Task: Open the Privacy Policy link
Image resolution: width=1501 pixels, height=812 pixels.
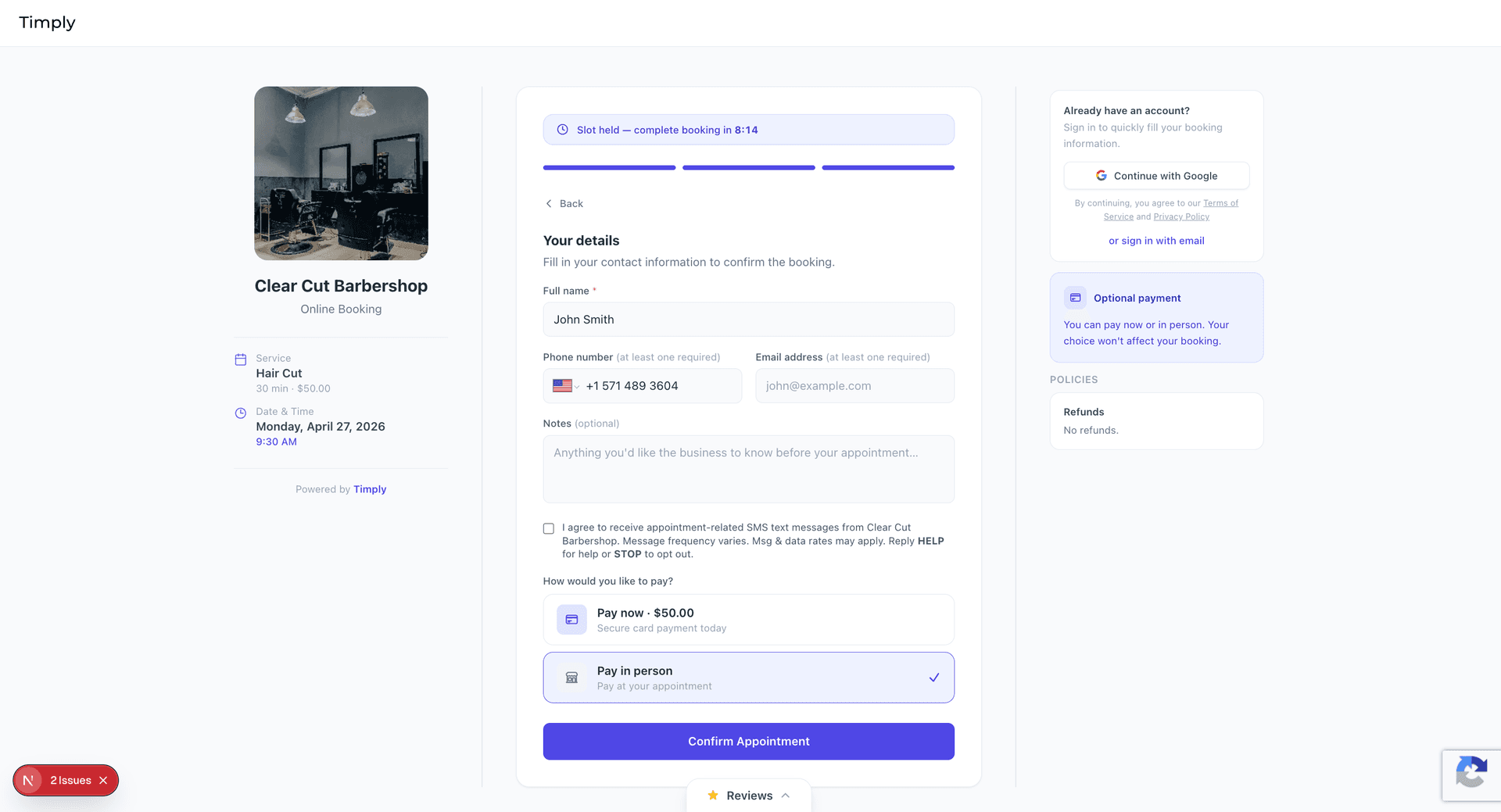Action: [x=1181, y=216]
